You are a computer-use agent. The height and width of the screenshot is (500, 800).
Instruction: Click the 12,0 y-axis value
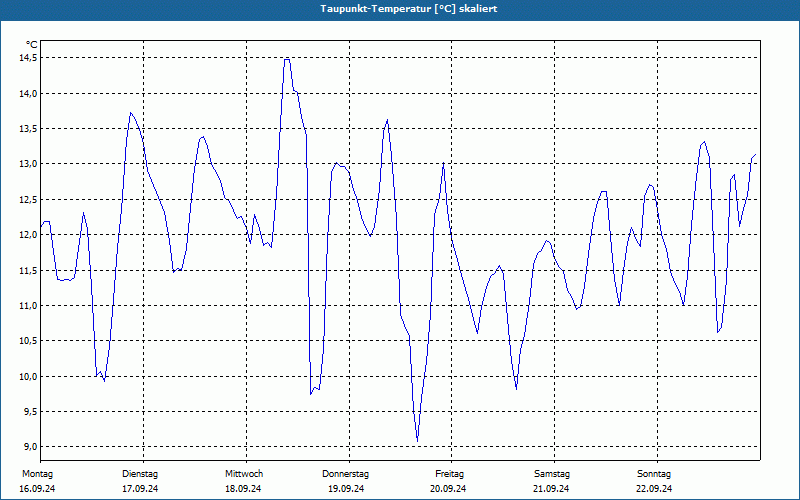point(28,235)
